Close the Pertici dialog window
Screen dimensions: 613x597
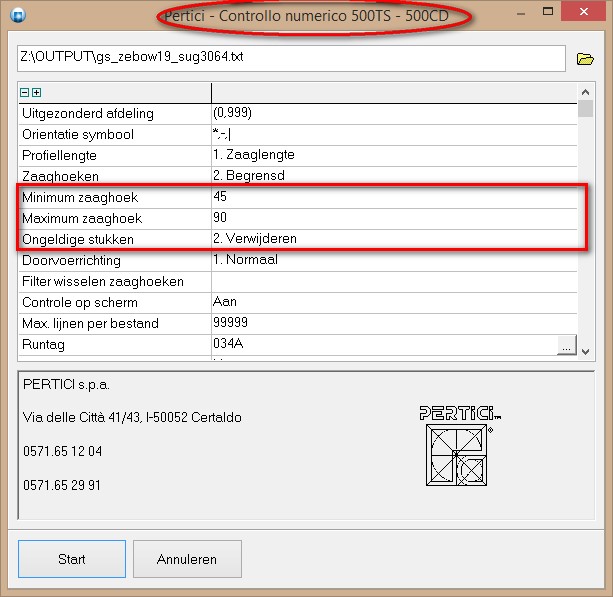coord(584,12)
